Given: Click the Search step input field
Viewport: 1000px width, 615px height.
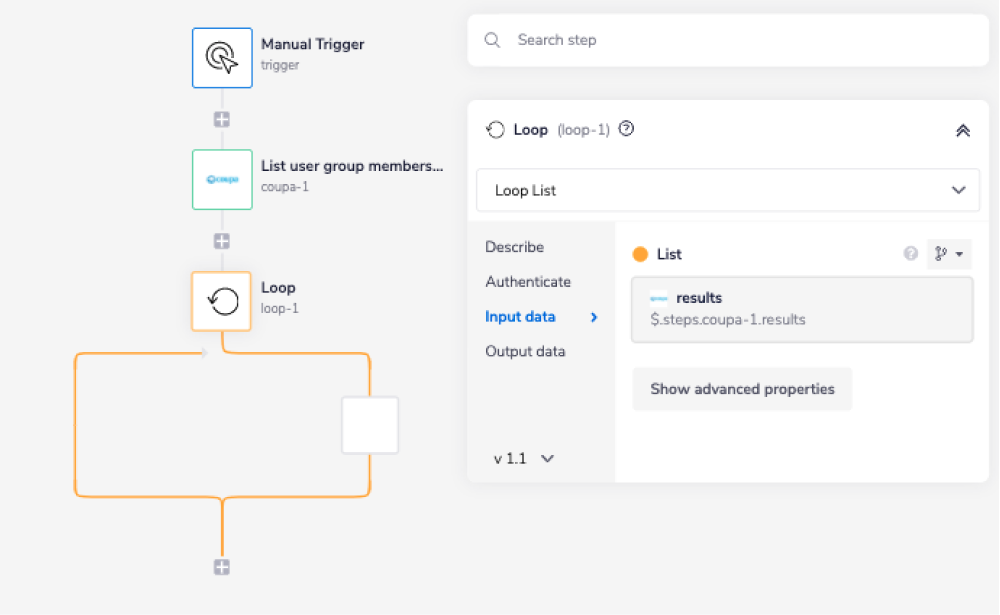Looking at the screenshot, I should pyautogui.click(x=600, y=40).
